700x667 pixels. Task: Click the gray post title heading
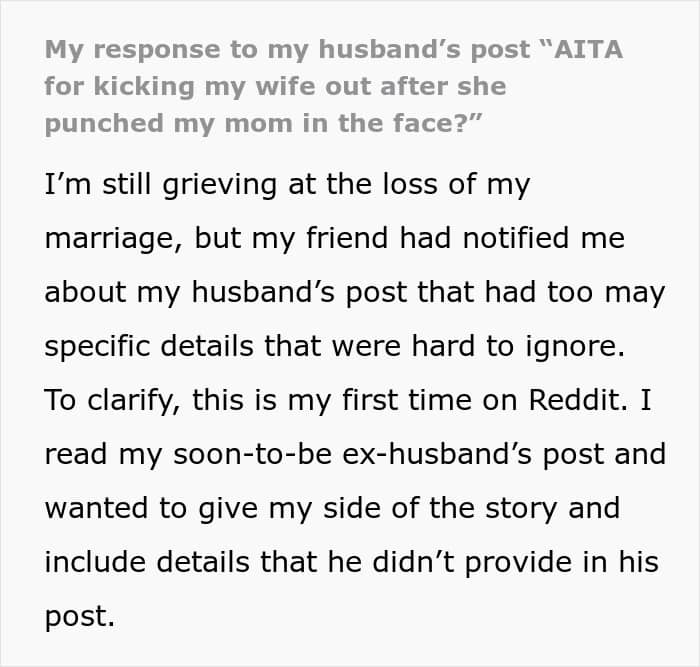[330, 86]
